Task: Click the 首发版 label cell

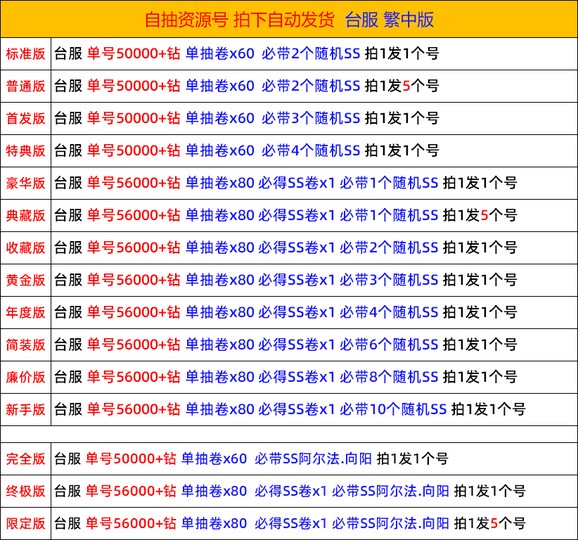Action: click(x=25, y=118)
